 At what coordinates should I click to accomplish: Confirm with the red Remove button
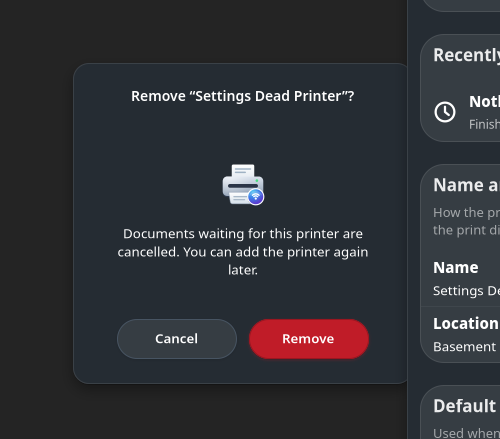tap(309, 339)
